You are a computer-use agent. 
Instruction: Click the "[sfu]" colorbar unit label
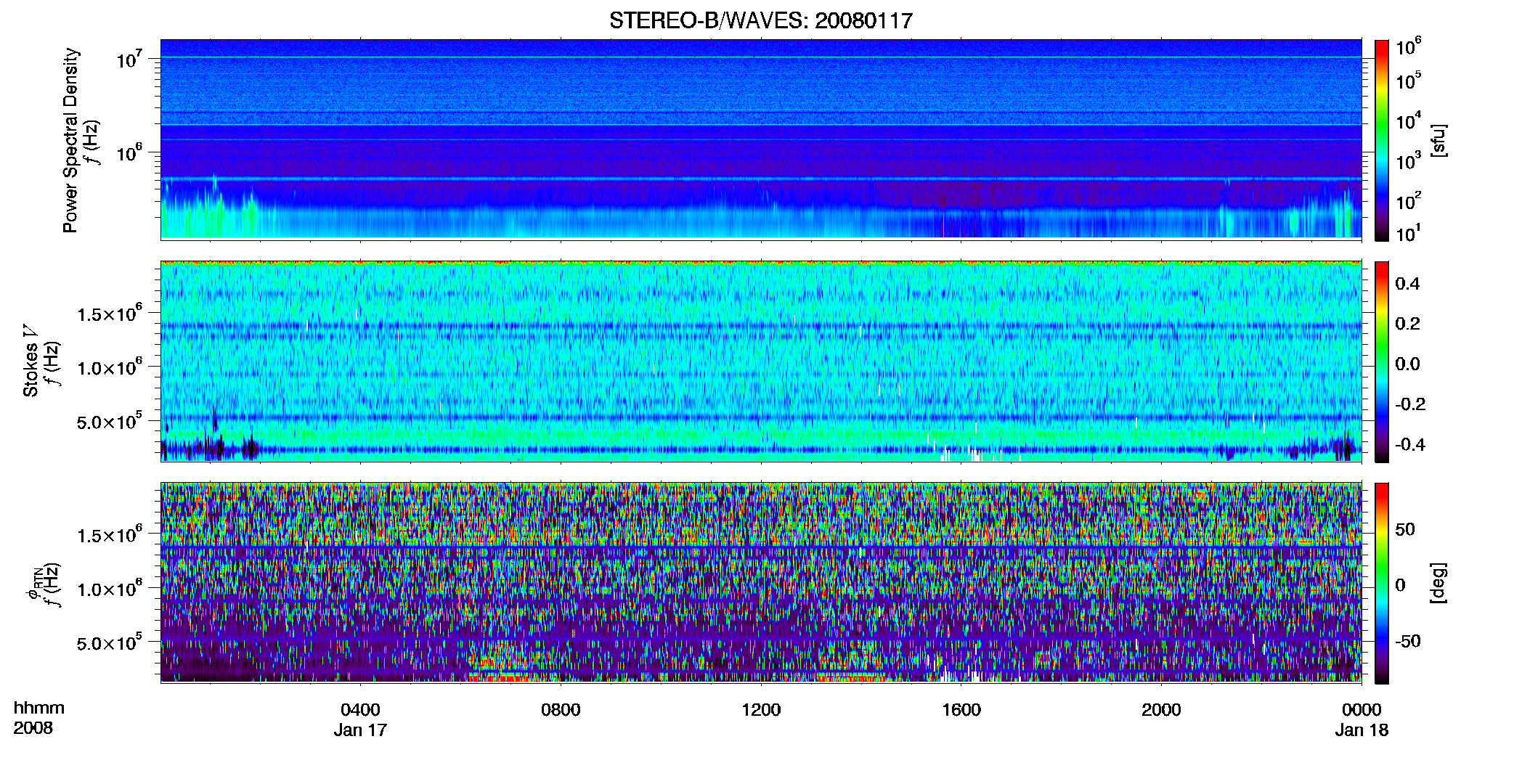[1438, 141]
